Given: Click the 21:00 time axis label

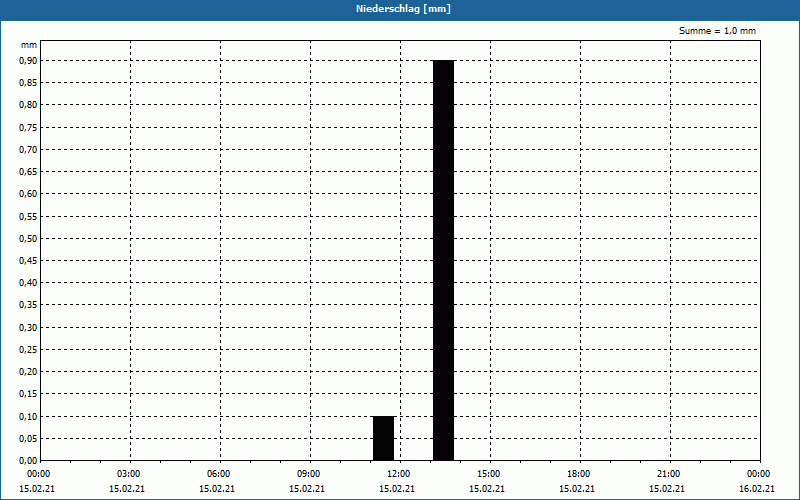Looking at the screenshot, I should tap(668, 474).
